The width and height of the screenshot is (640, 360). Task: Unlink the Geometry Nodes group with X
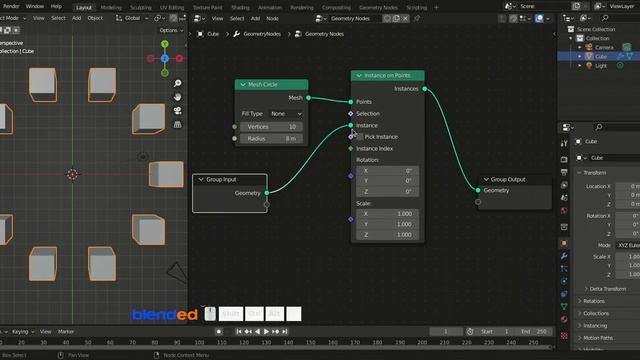pos(405,18)
